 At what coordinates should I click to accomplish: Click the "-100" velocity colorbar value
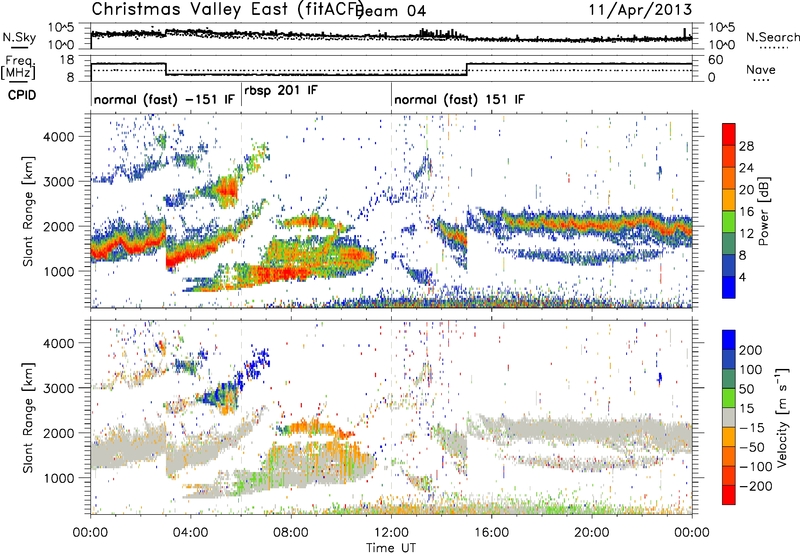pos(756,467)
